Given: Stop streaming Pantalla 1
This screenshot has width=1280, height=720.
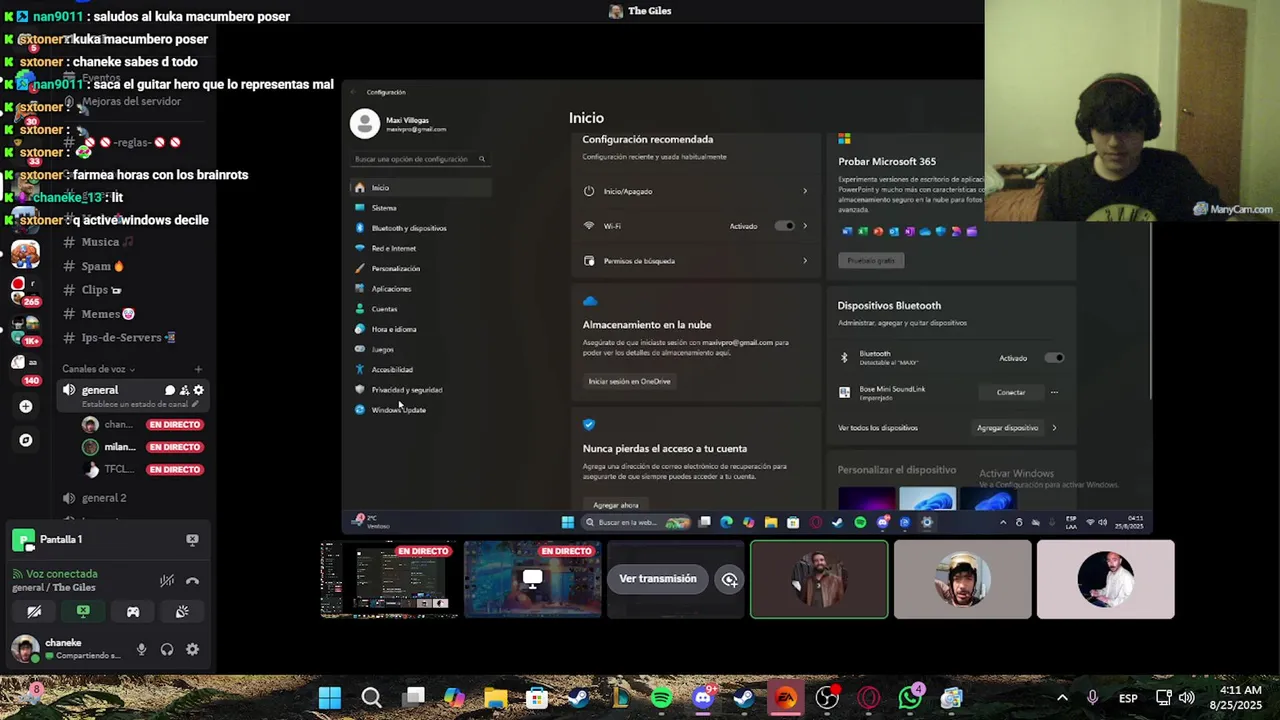Looking at the screenshot, I should (192, 539).
